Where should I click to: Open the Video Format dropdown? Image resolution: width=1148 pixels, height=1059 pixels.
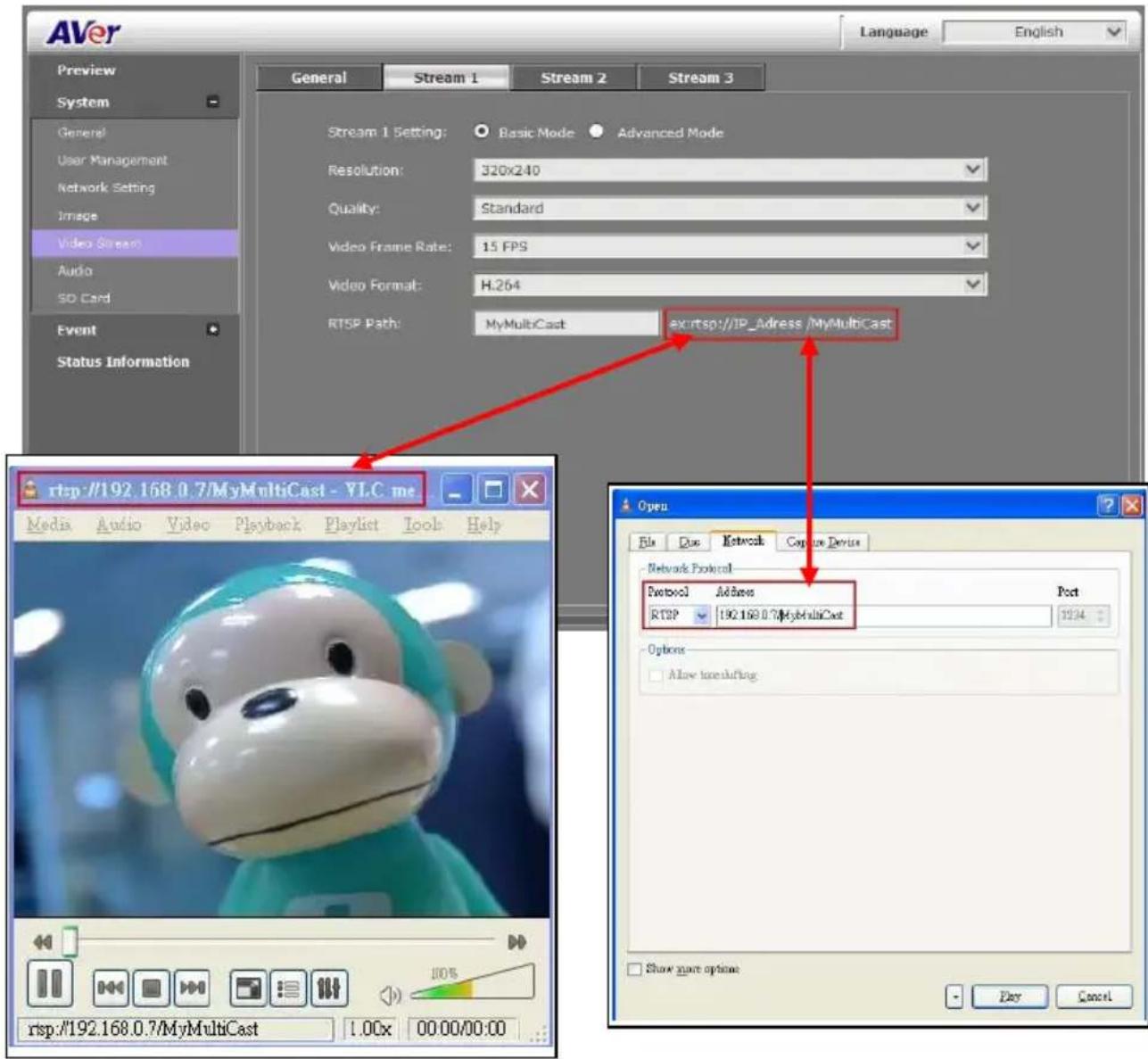click(x=730, y=285)
